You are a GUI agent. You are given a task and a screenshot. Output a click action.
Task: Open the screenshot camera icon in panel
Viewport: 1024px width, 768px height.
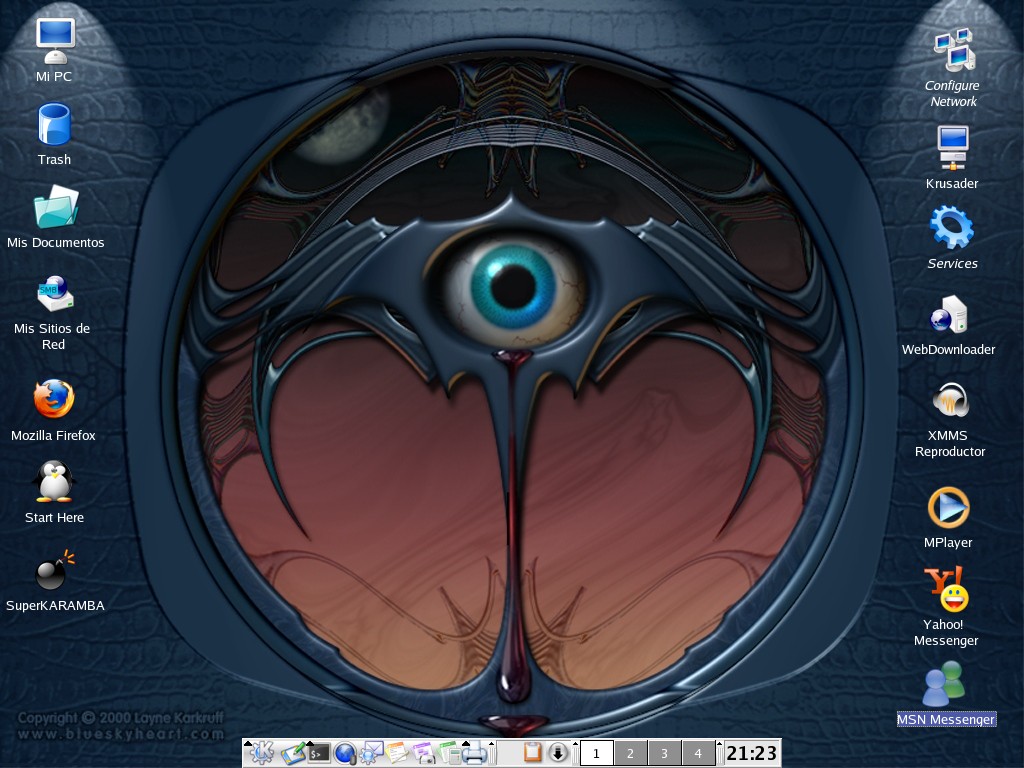point(424,753)
